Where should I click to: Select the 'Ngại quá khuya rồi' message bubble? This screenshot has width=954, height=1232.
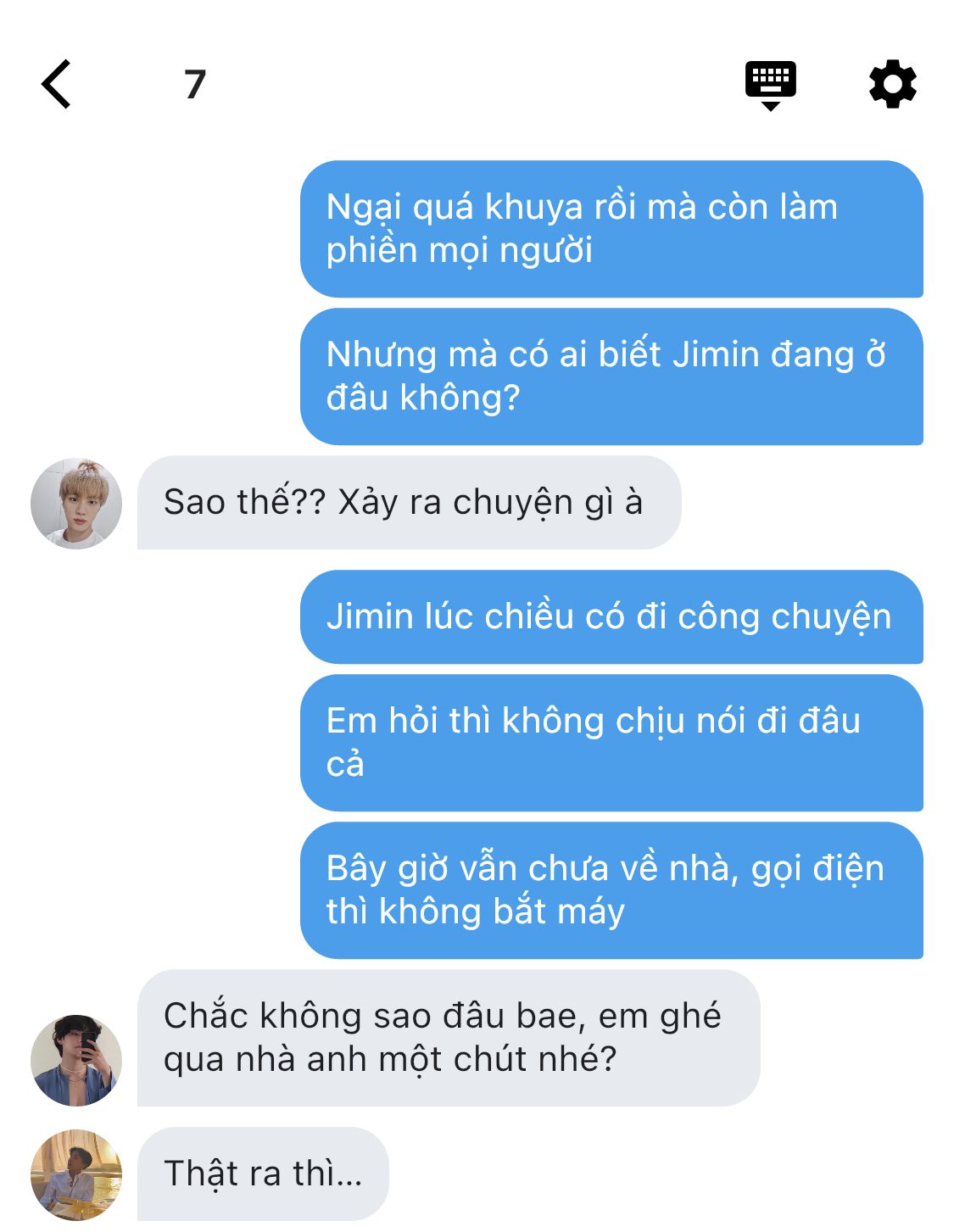pyautogui.click(x=611, y=229)
